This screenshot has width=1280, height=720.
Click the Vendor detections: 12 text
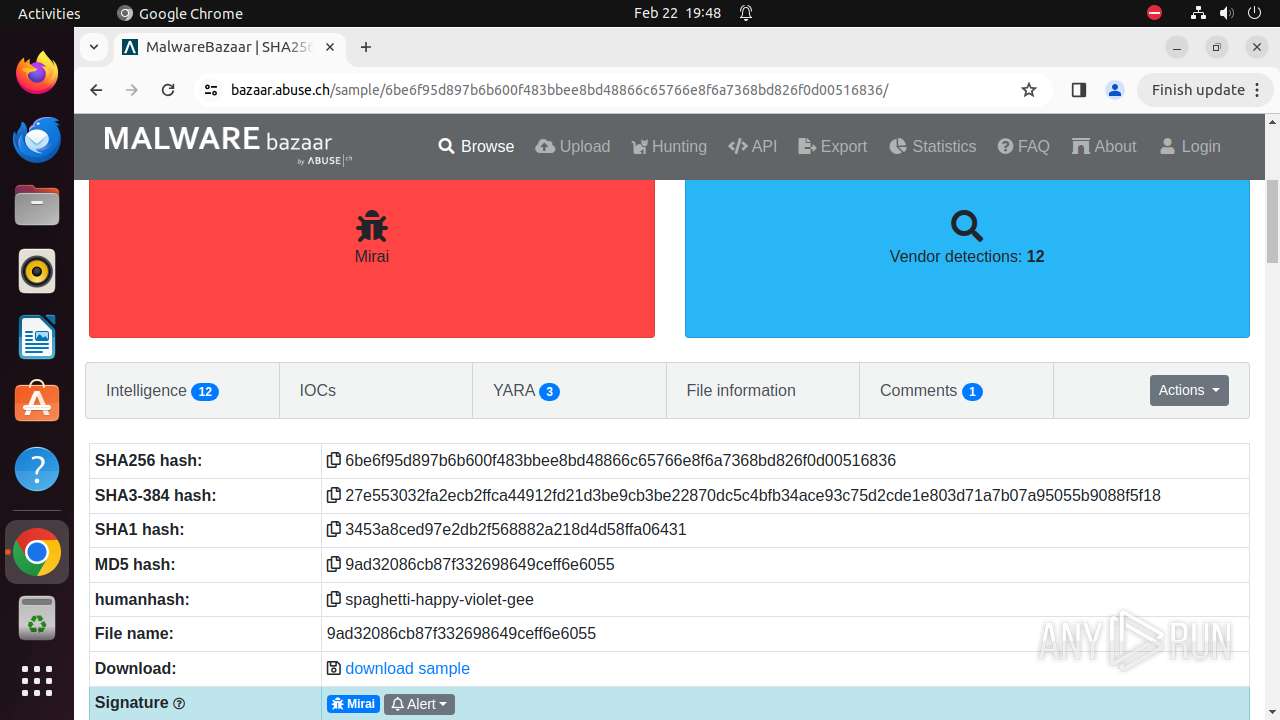[x=967, y=257]
